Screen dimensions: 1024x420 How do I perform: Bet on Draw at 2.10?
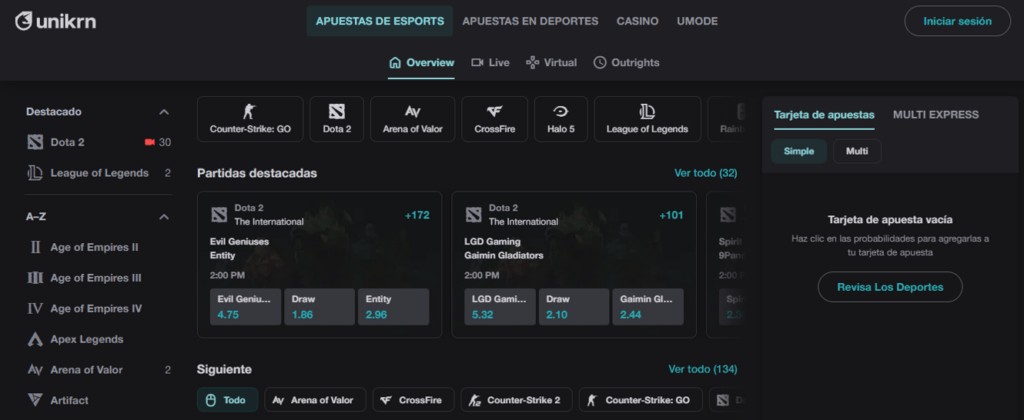(574, 307)
